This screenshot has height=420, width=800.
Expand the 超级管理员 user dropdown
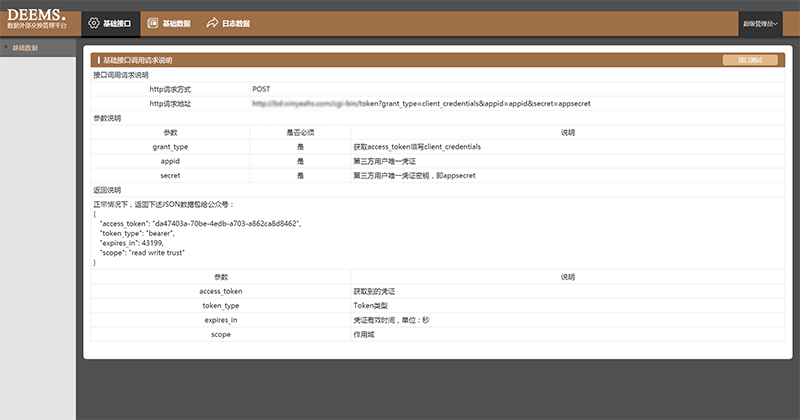760,22
